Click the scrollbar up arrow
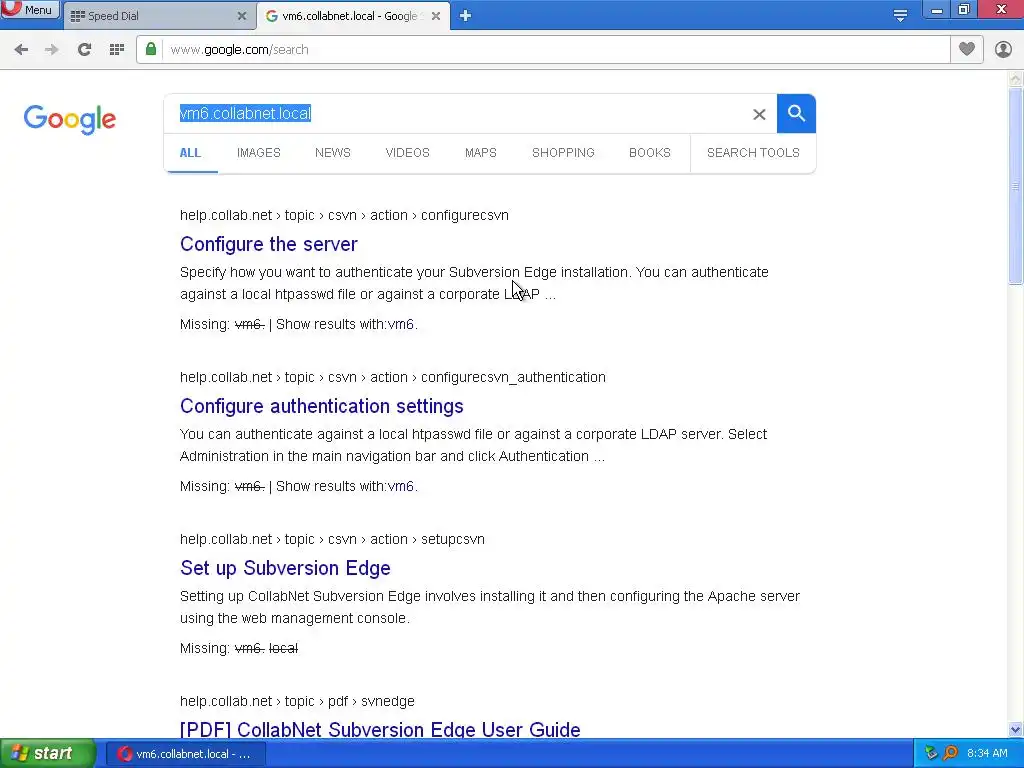The height and width of the screenshot is (768, 1024). click(x=1015, y=79)
